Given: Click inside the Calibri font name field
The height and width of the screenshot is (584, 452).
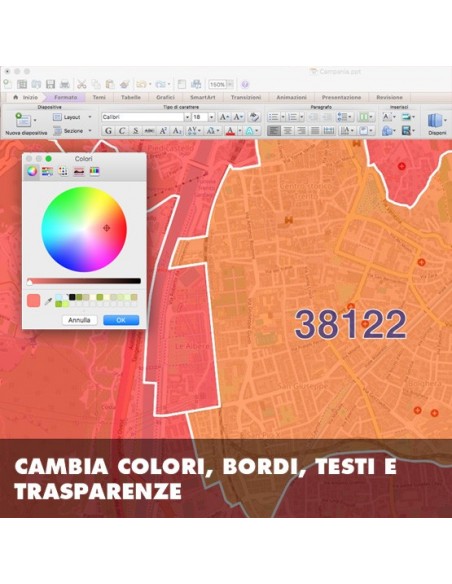Looking at the screenshot, I should coord(143,117).
